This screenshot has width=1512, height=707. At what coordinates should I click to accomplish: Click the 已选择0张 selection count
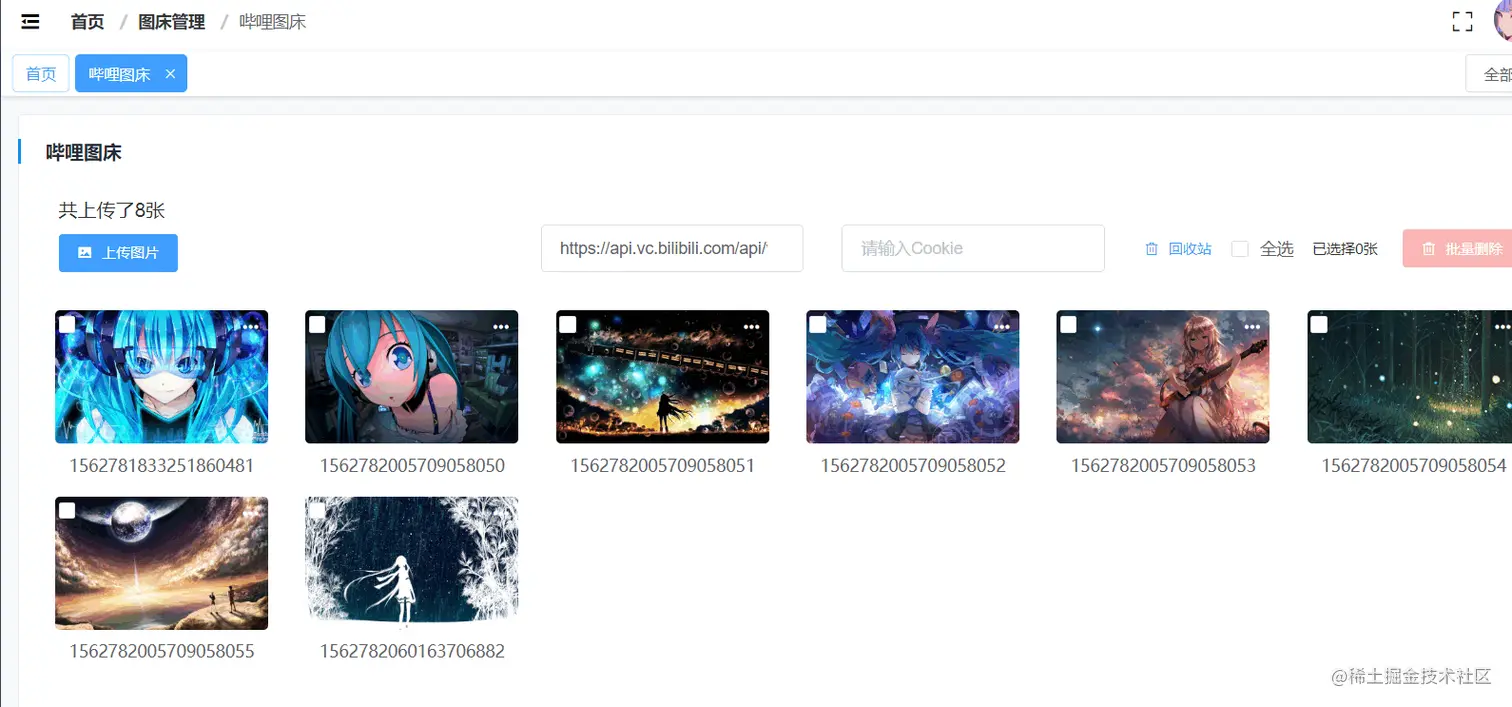(1344, 249)
